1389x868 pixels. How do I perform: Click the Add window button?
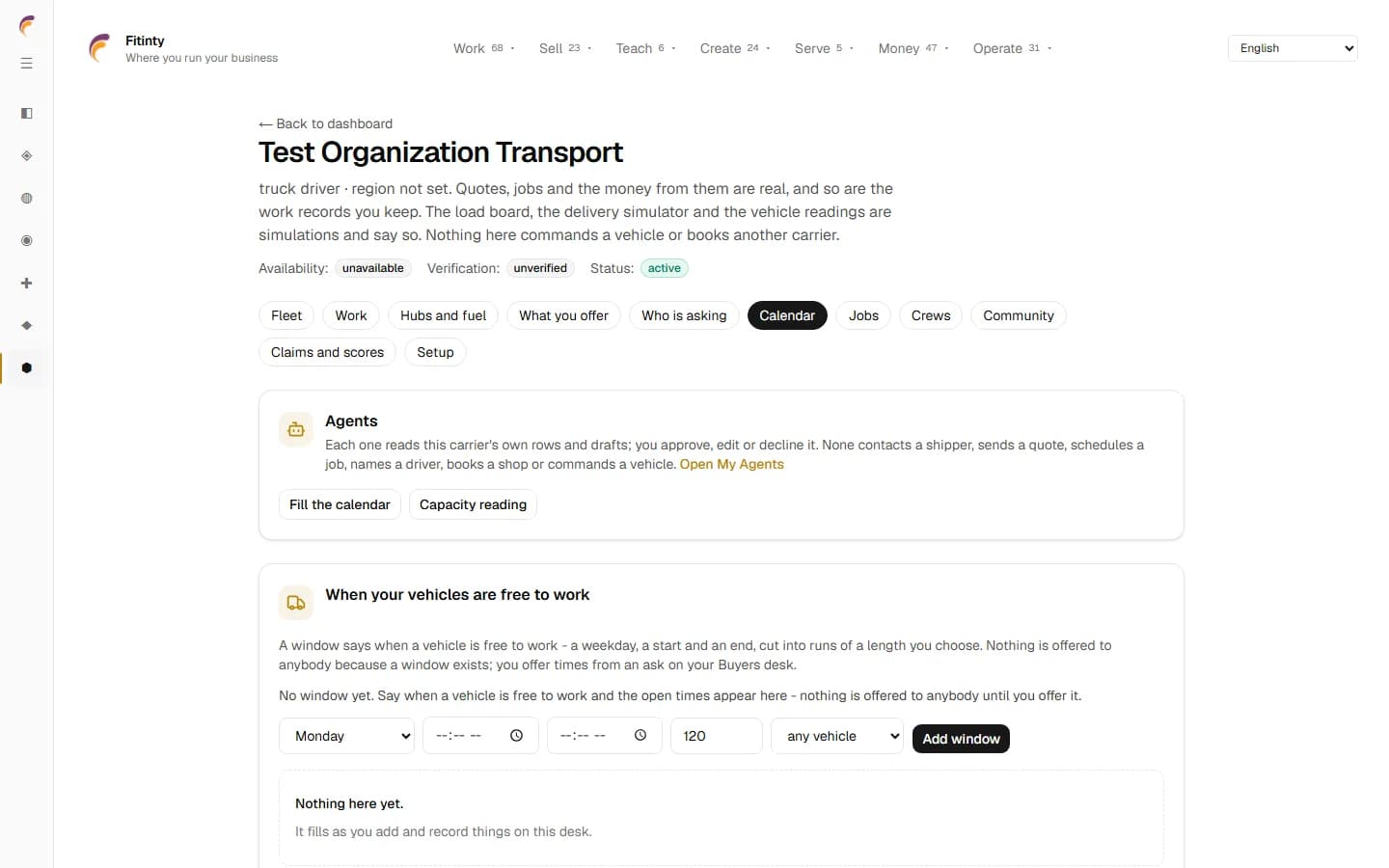click(x=961, y=739)
